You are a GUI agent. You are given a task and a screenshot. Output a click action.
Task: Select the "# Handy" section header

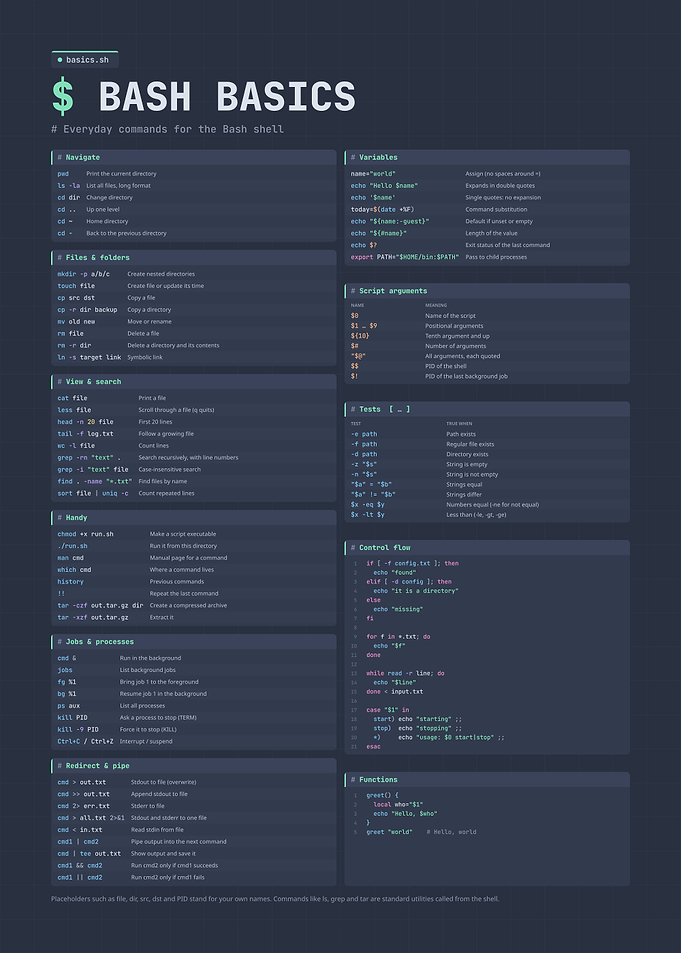point(193,518)
